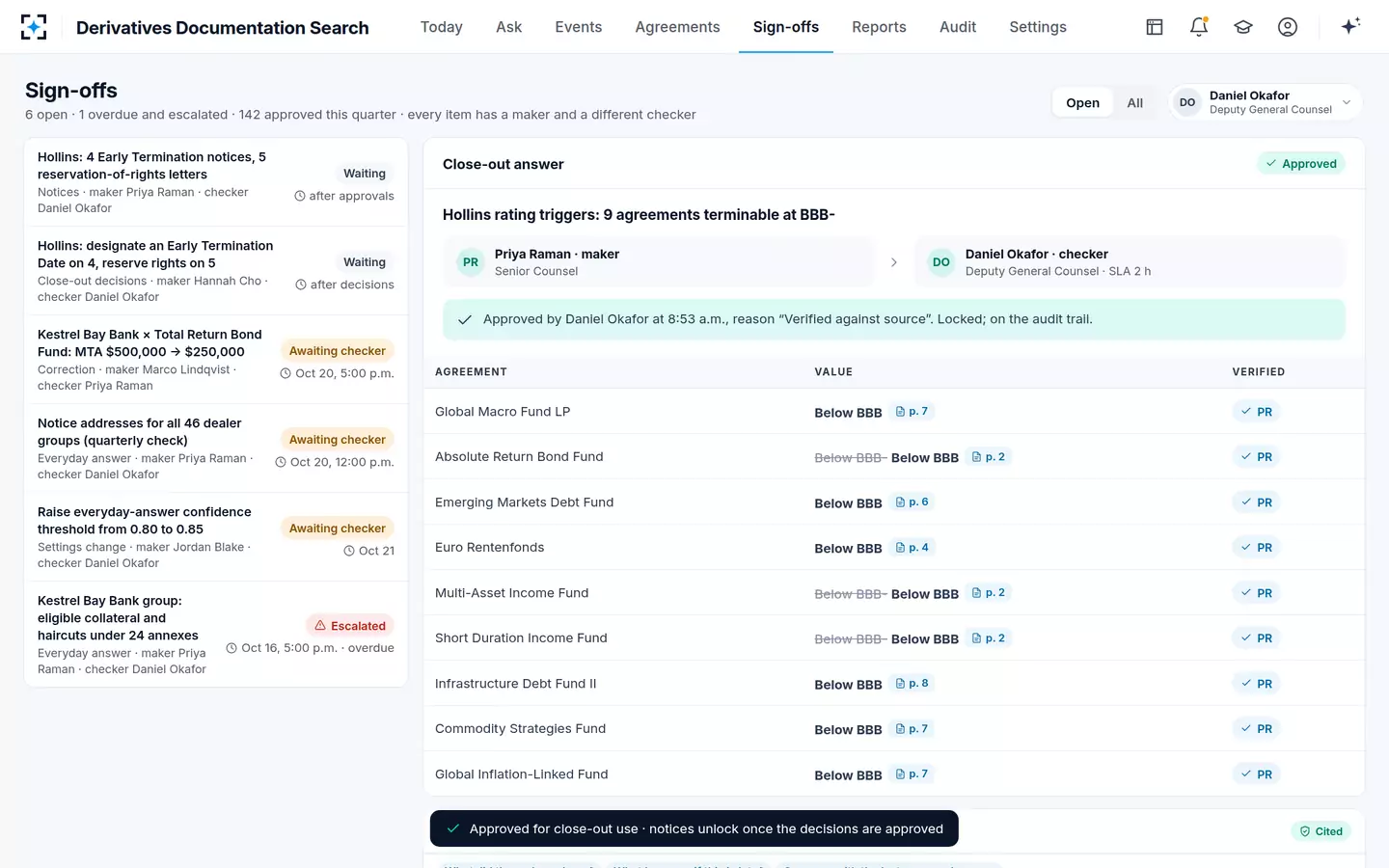Go to the Audit tab
Viewport: 1389px width, 868px height.
[958, 27]
